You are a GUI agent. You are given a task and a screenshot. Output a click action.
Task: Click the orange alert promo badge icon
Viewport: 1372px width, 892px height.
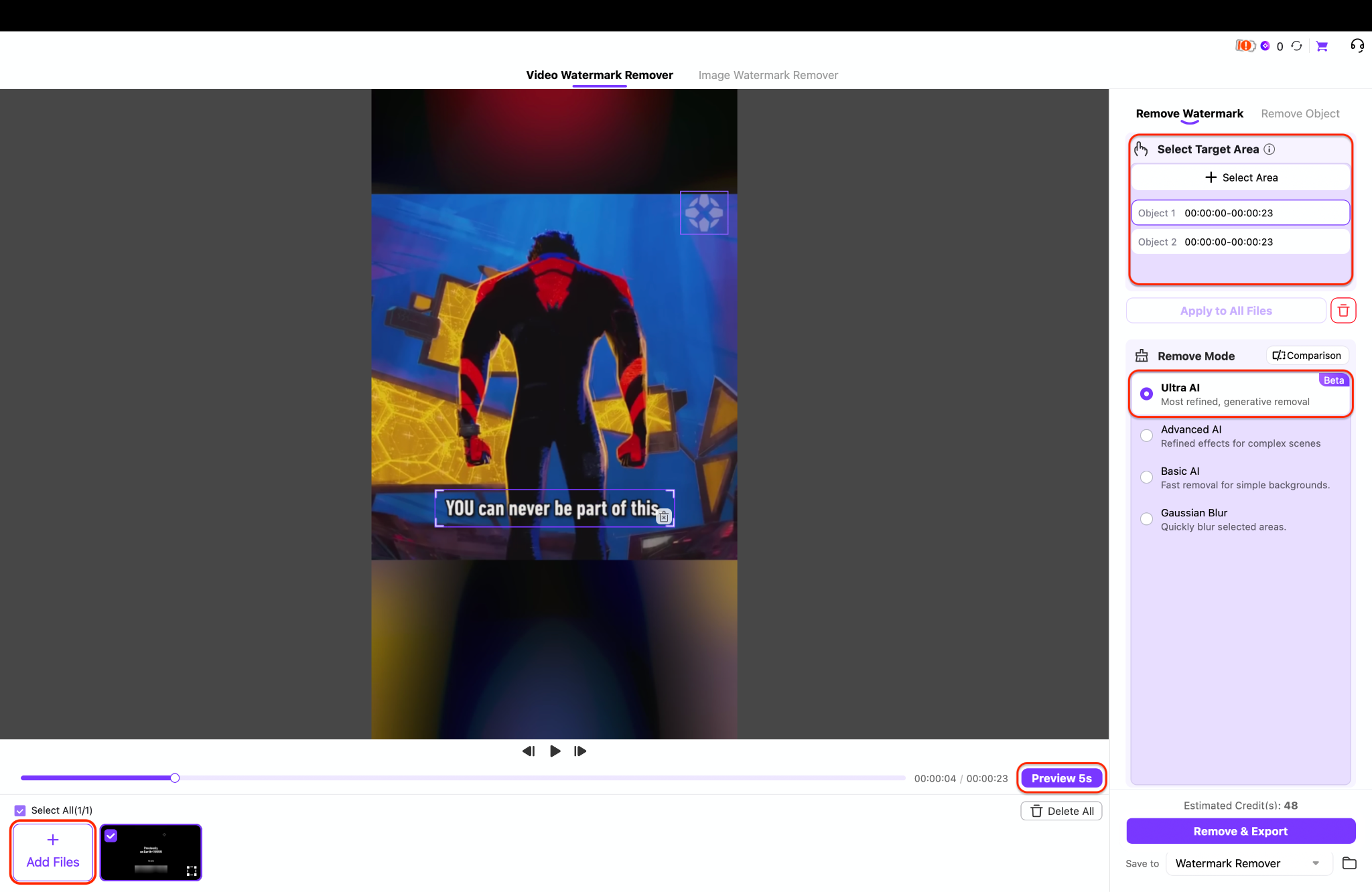tap(1245, 46)
